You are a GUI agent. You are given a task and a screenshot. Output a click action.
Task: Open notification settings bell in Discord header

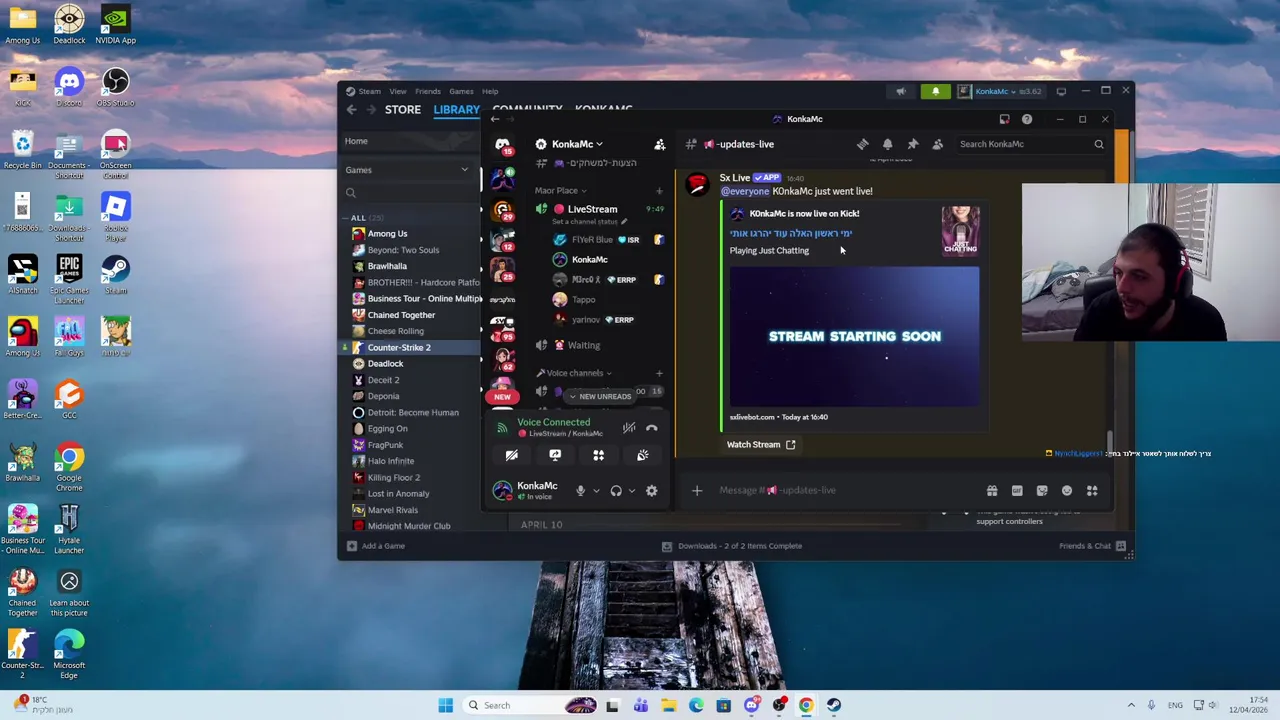[887, 144]
